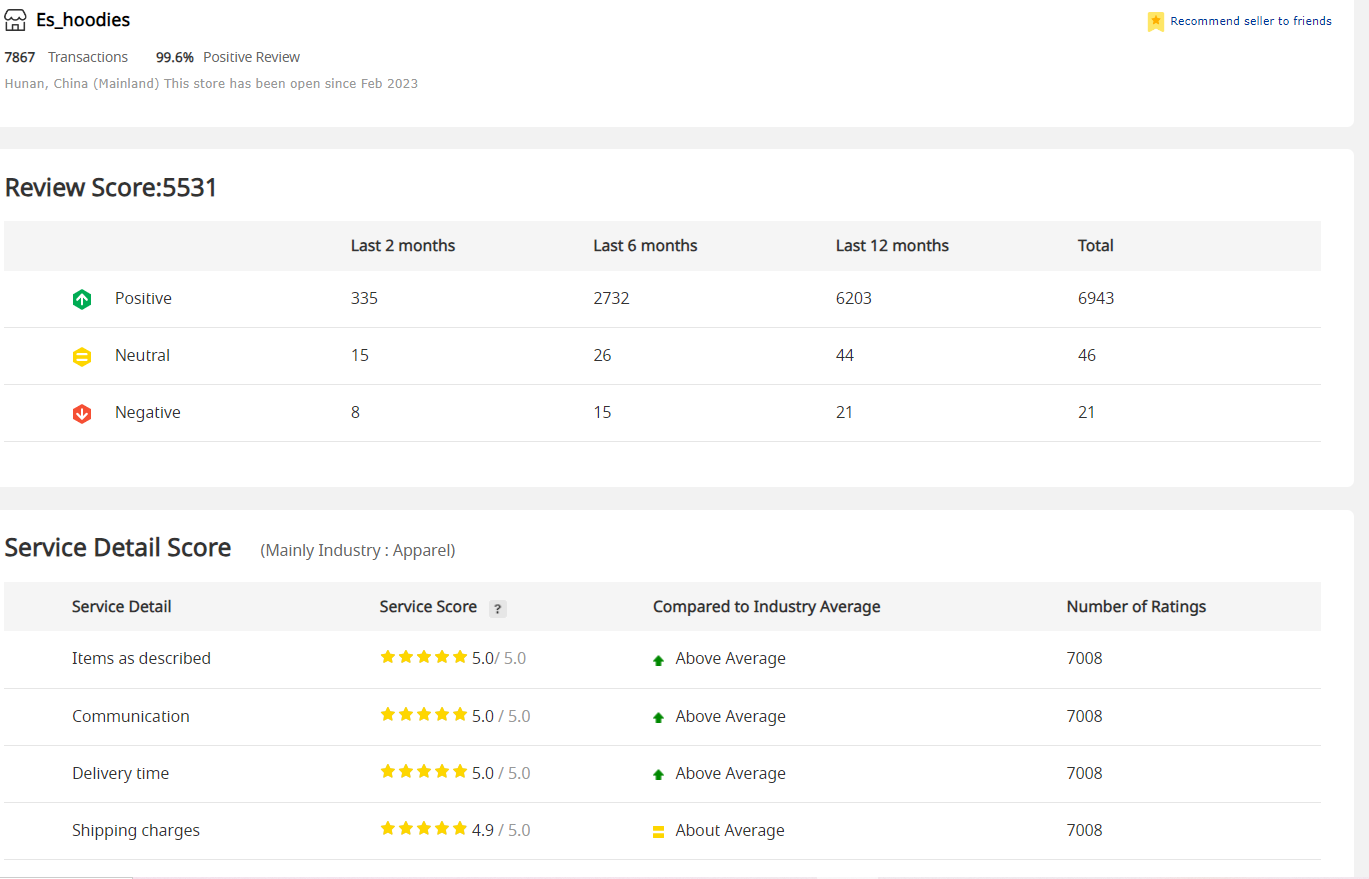This screenshot has height=879, width=1369.
Task: Click the store icon beside Es_hoodies
Action: 16,20
